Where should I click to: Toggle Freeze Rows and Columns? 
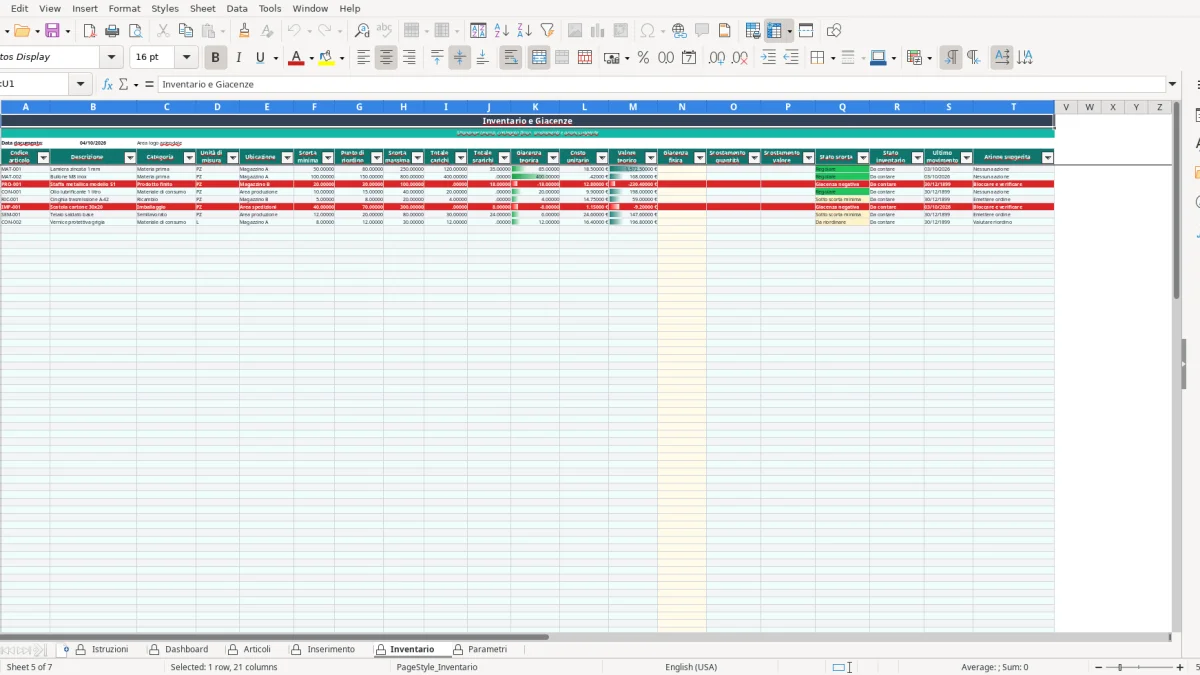pos(775,31)
